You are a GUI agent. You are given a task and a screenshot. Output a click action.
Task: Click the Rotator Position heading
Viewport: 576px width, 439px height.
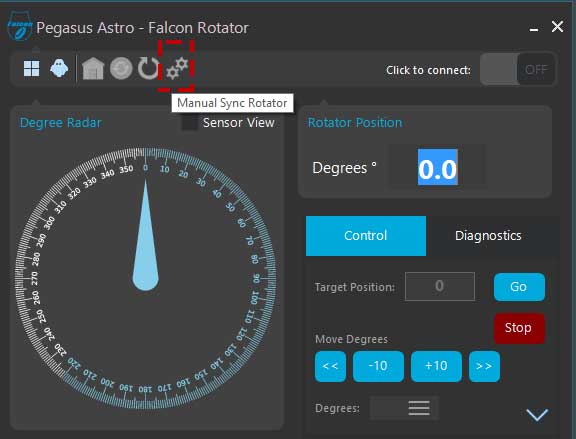coord(355,123)
